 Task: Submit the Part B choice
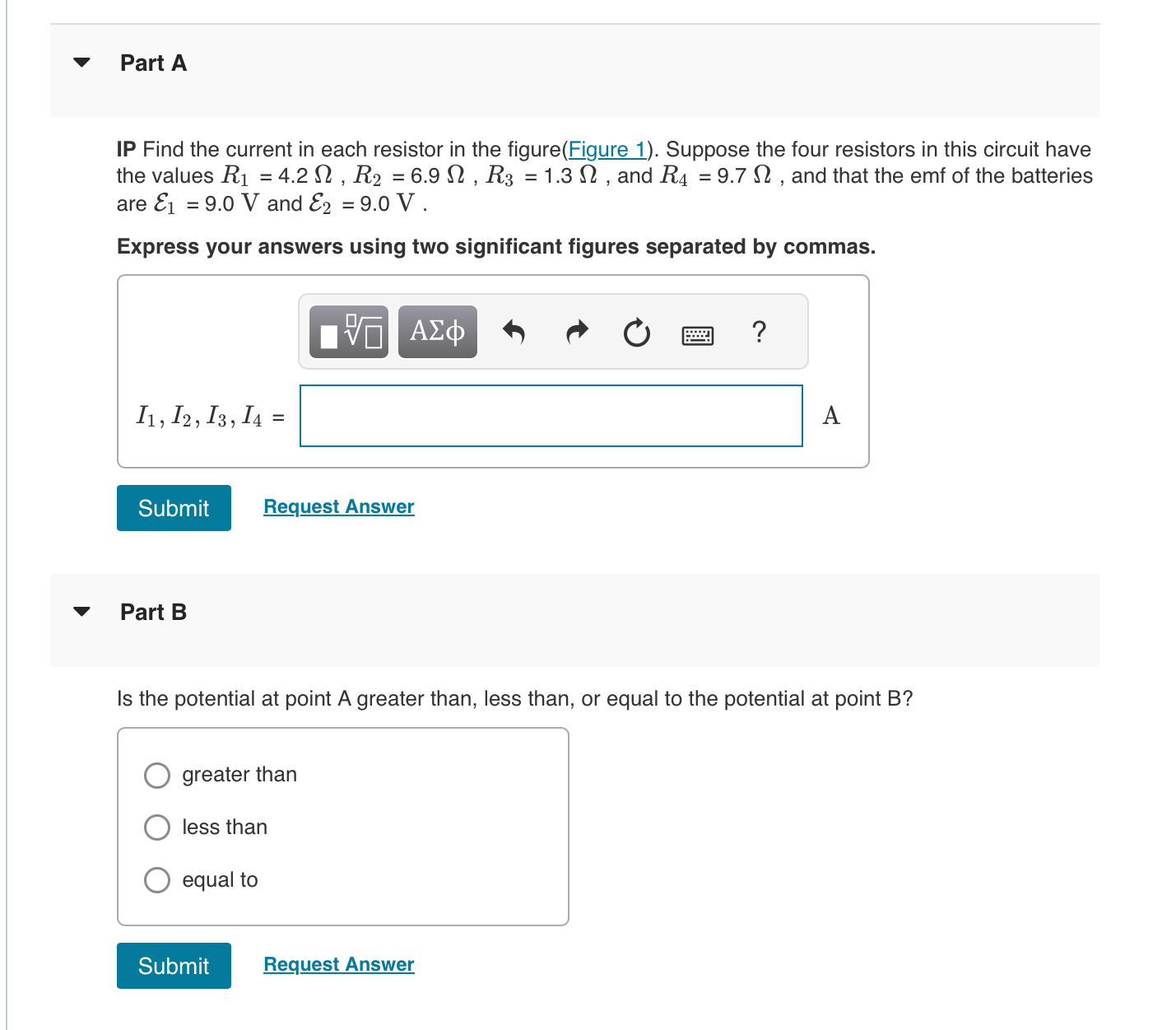coord(173,965)
